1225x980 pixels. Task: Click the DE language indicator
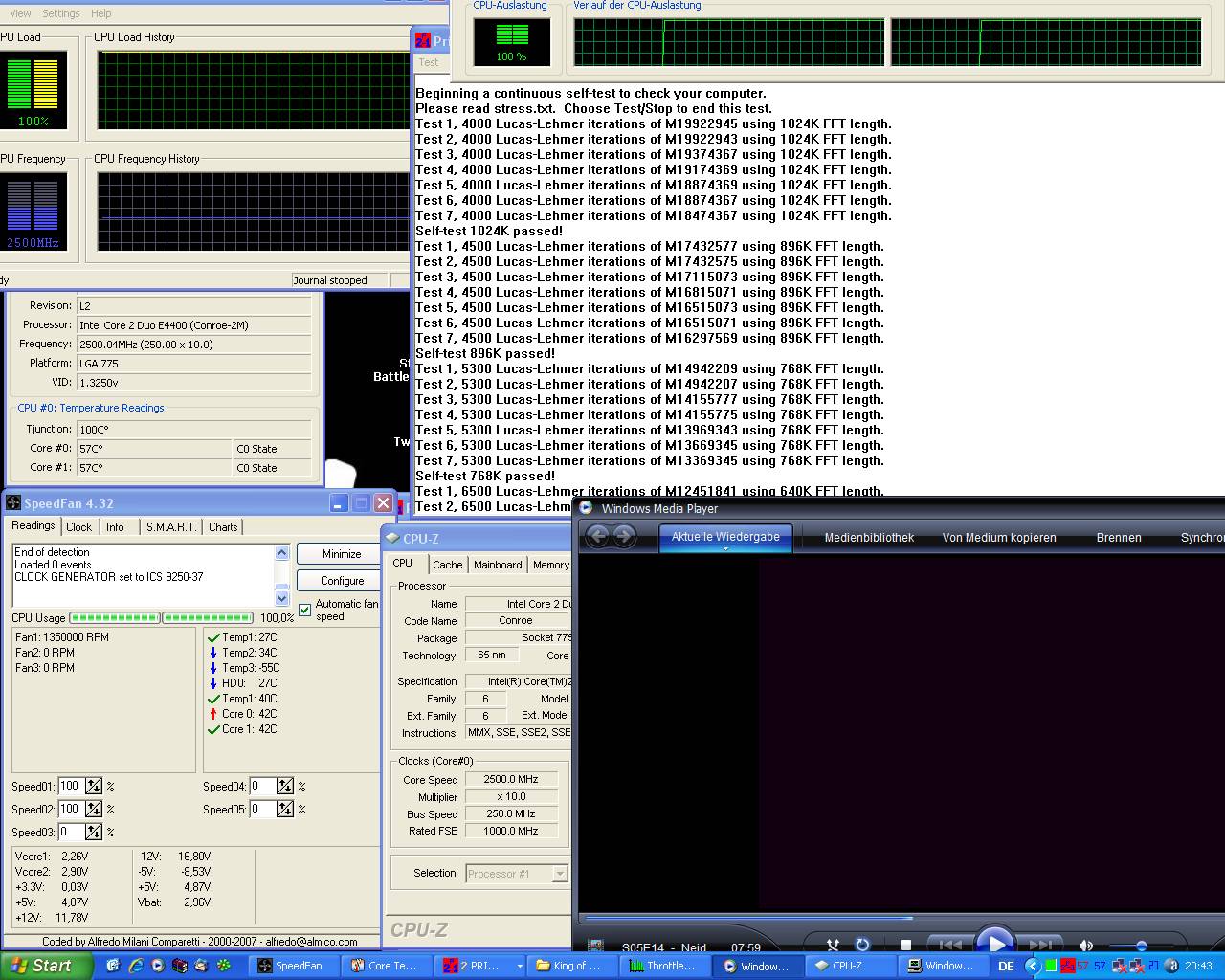[1006, 967]
